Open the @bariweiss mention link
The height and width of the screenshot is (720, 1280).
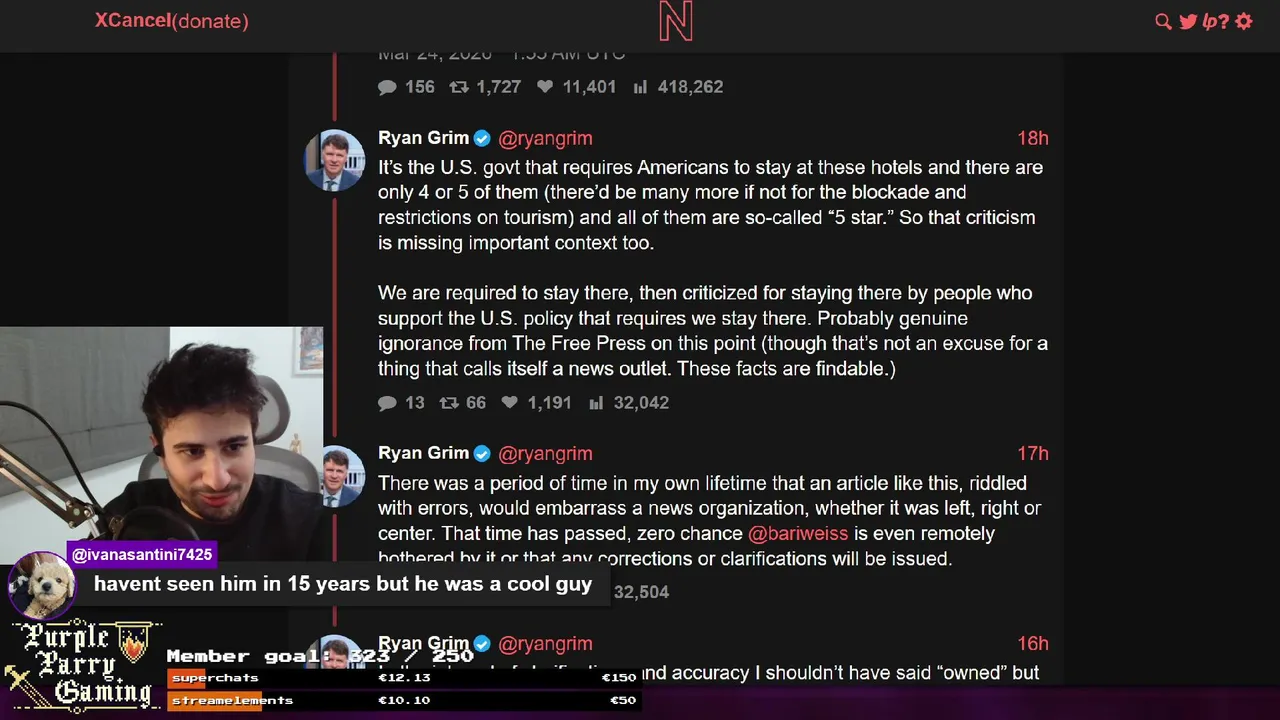click(x=798, y=534)
